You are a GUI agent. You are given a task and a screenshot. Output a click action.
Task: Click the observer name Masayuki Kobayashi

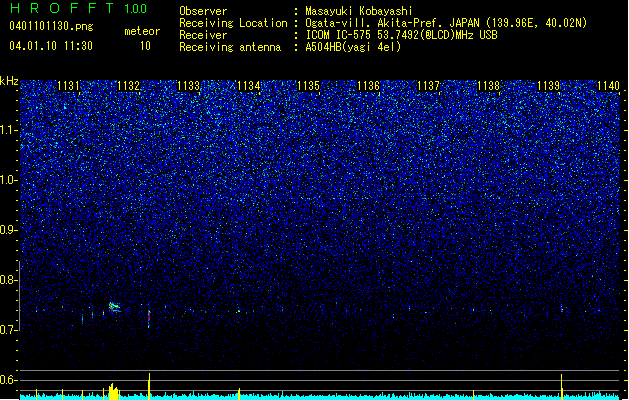(x=359, y=11)
